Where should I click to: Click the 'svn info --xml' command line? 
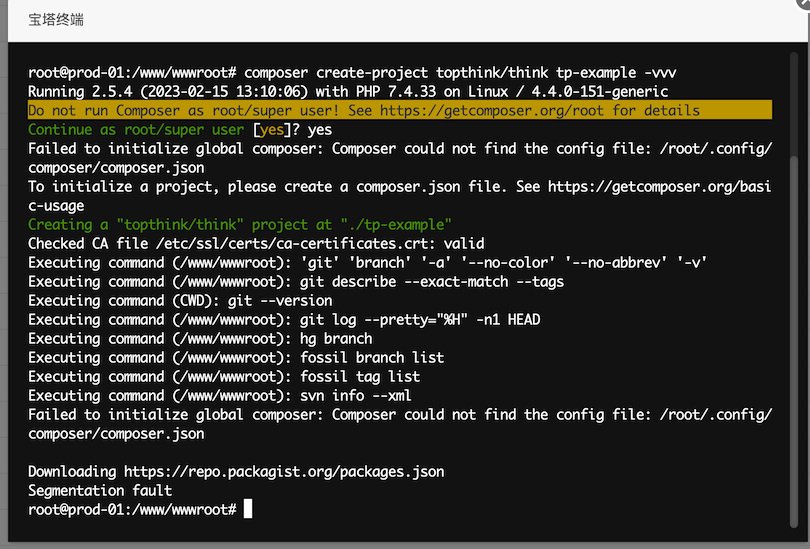(220, 396)
